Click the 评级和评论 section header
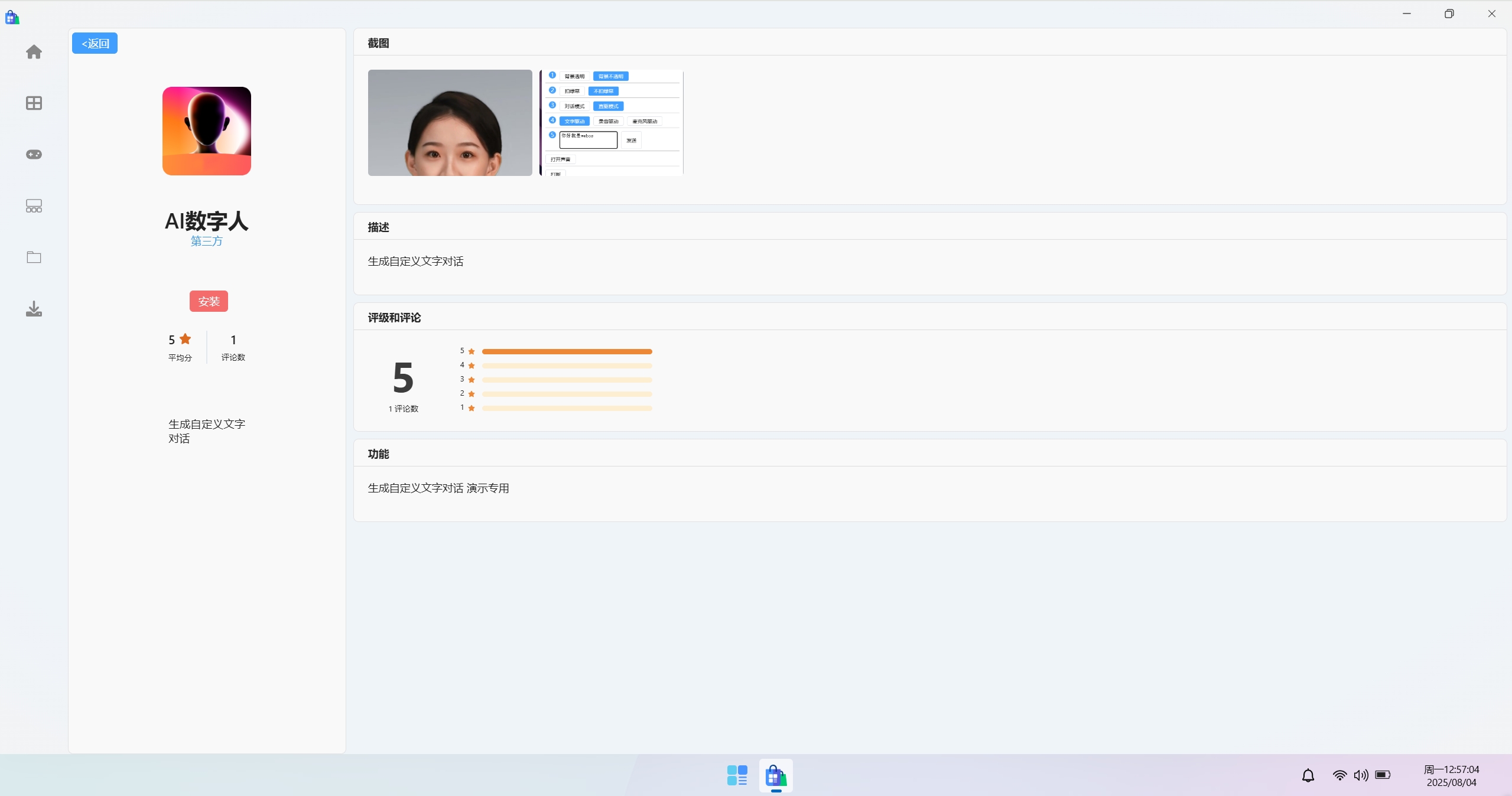 point(394,318)
